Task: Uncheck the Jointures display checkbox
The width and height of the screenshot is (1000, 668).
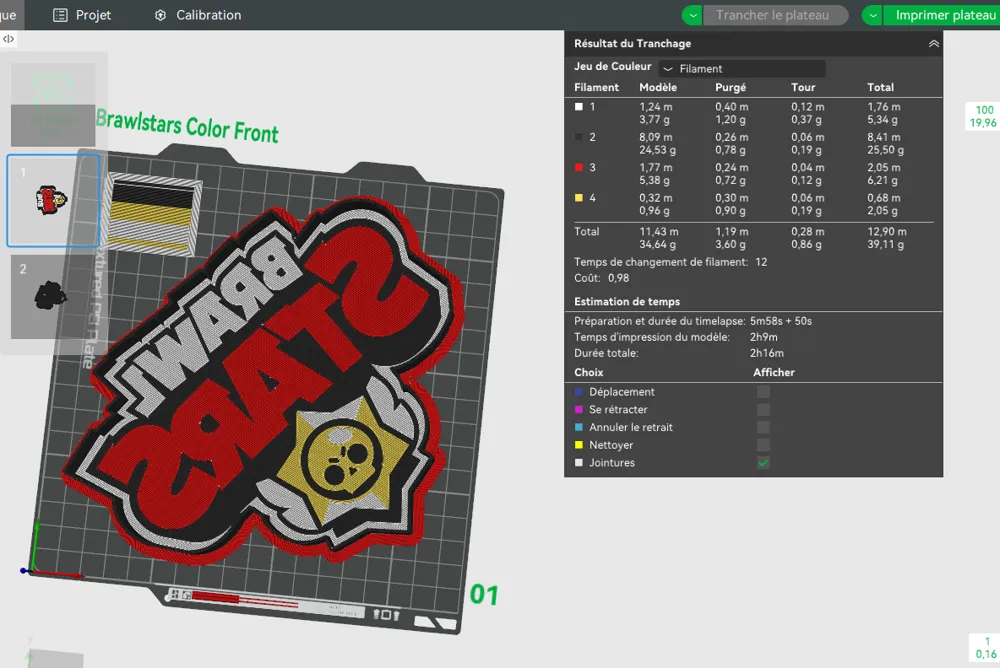Action: pos(763,463)
